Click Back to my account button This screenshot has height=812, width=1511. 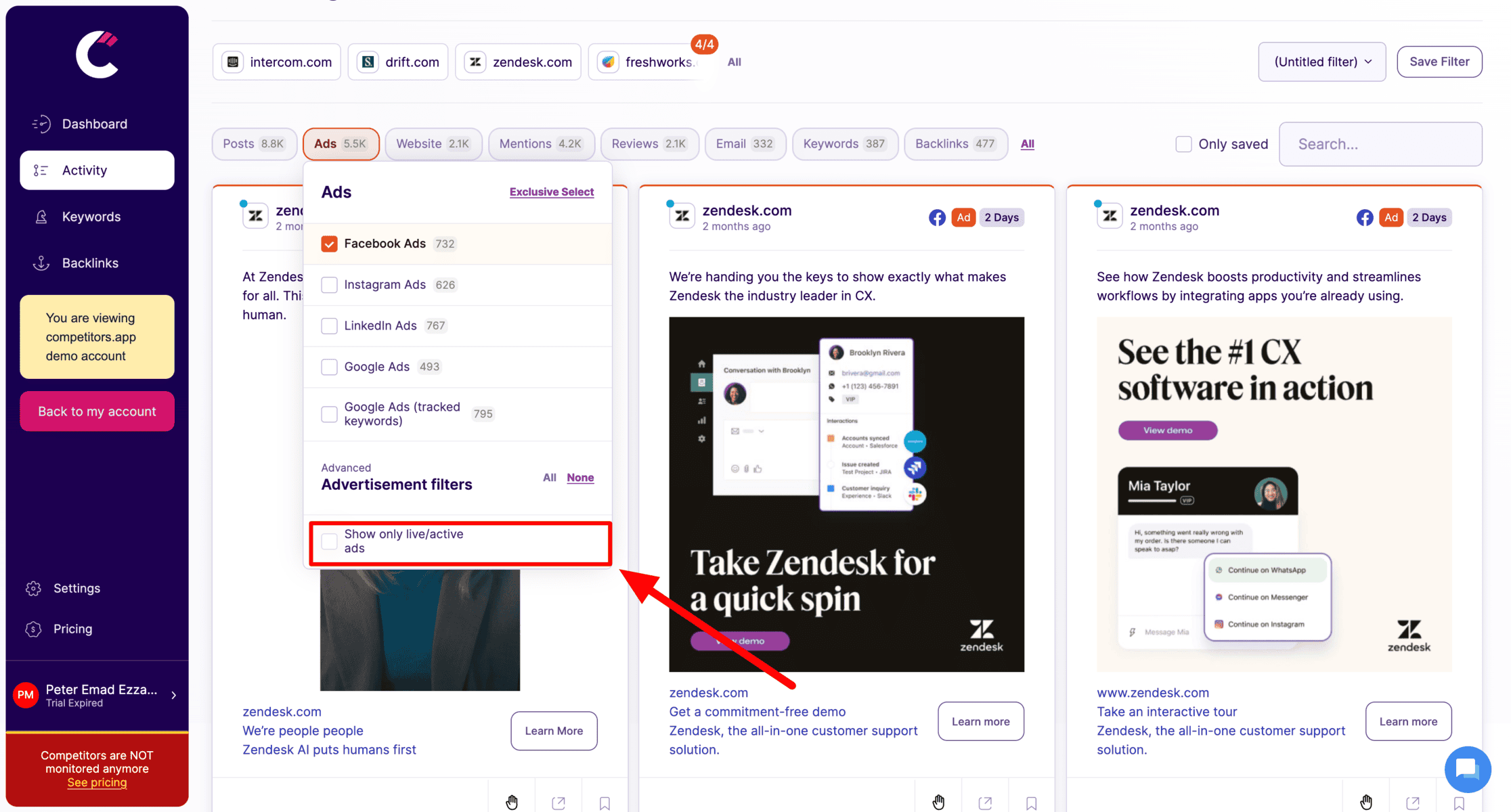pos(97,411)
